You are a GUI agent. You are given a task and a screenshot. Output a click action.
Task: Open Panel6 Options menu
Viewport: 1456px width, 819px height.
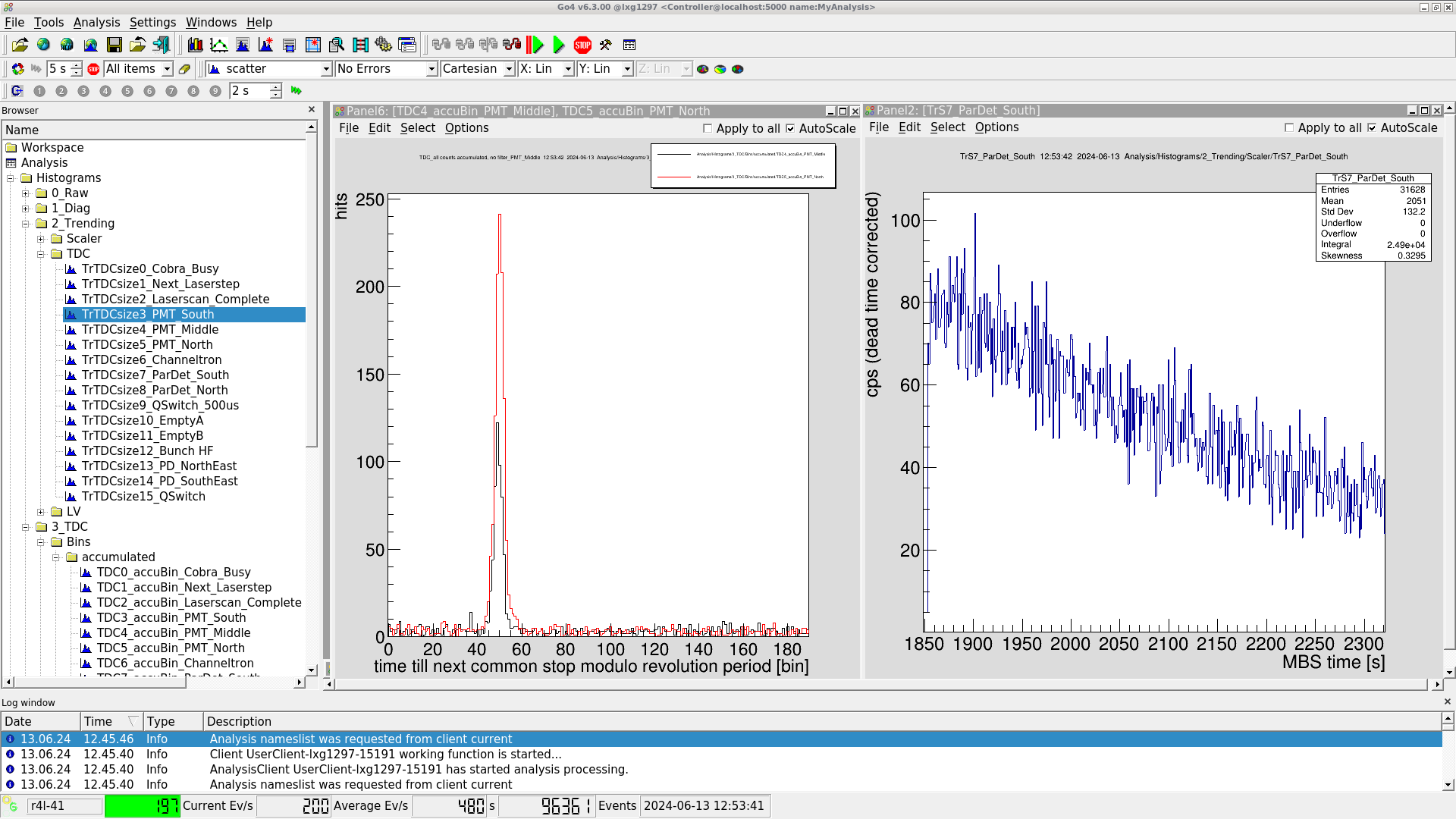tap(466, 128)
